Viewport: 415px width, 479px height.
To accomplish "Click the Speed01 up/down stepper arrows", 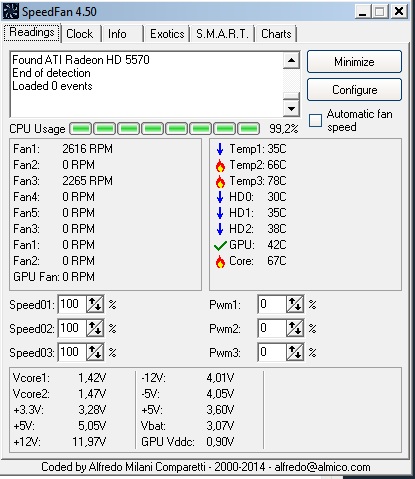I will 95,304.
